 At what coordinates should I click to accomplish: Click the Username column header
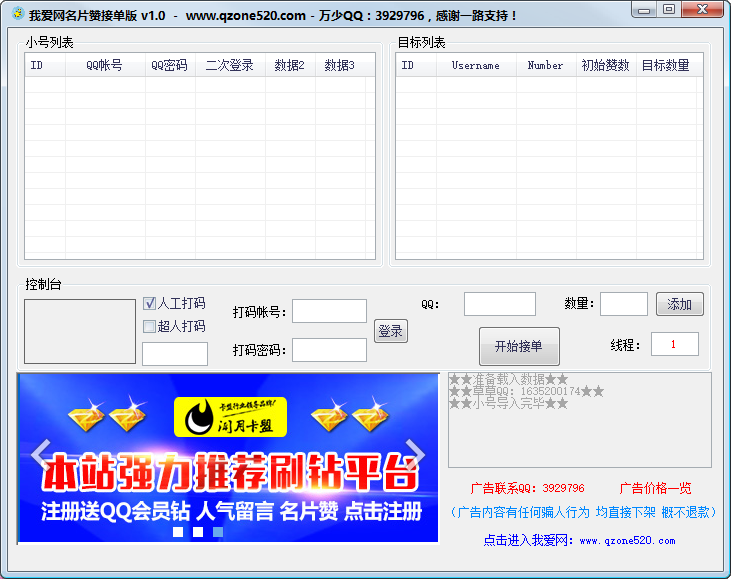[475, 65]
